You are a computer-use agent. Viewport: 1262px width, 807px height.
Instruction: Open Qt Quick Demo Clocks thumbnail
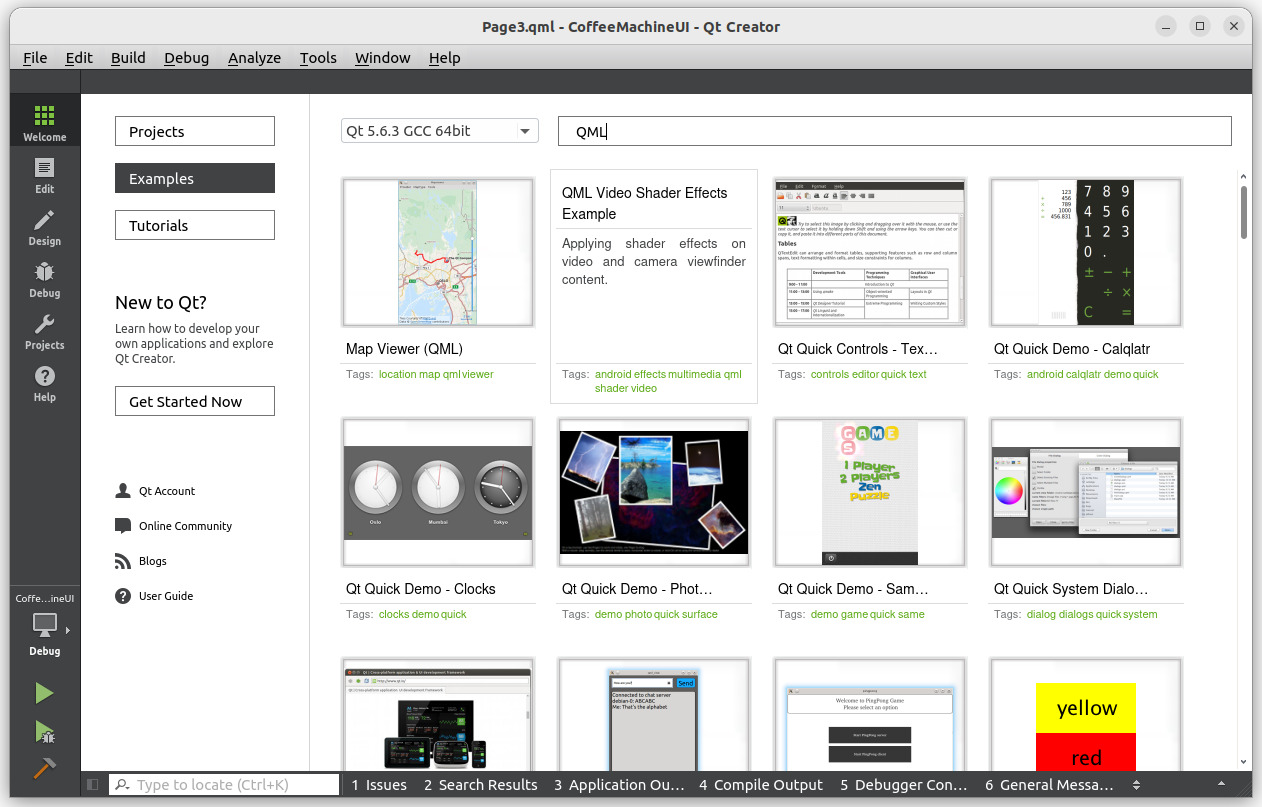tap(438, 492)
